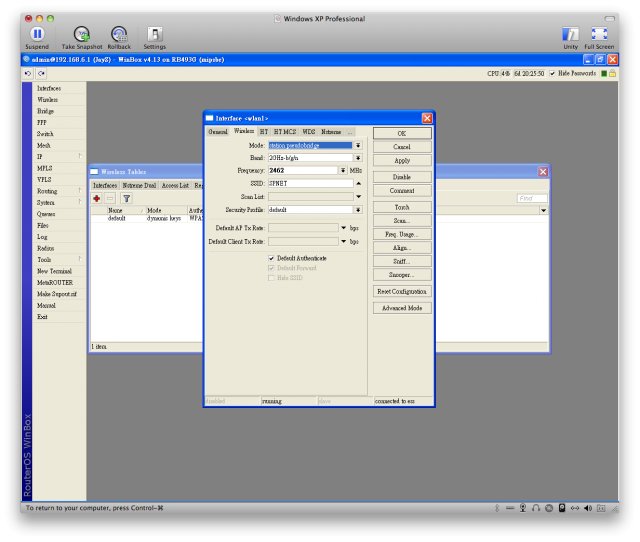The height and width of the screenshot is (542, 640).
Task: Click the SSID input field
Action: 310,184
